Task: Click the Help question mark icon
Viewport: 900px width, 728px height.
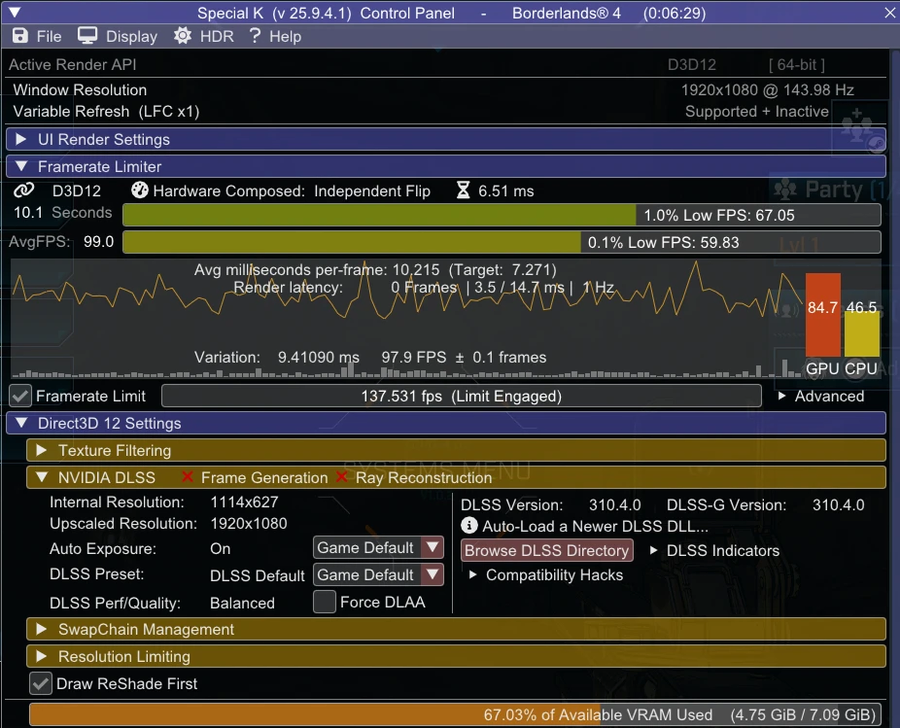Action: [x=255, y=36]
